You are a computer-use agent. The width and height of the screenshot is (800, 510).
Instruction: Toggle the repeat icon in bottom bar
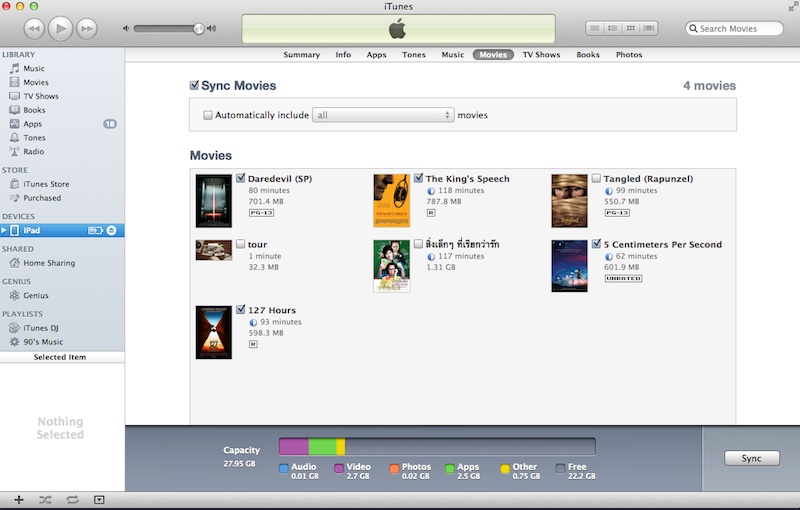72,500
